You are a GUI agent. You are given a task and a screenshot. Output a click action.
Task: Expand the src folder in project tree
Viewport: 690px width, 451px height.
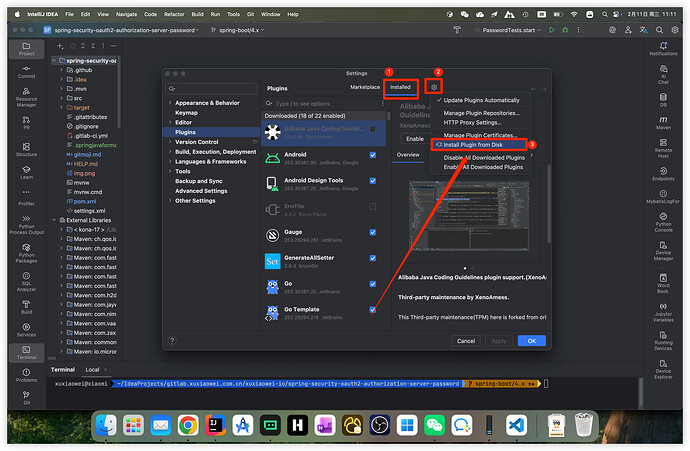(x=64, y=98)
